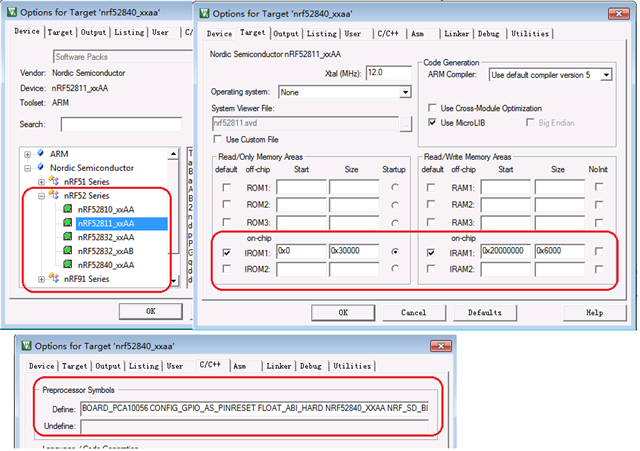Screen dimensions: 640x451
Task: Toggle Use Custom File checkbox
Action: tap(218, 139)
